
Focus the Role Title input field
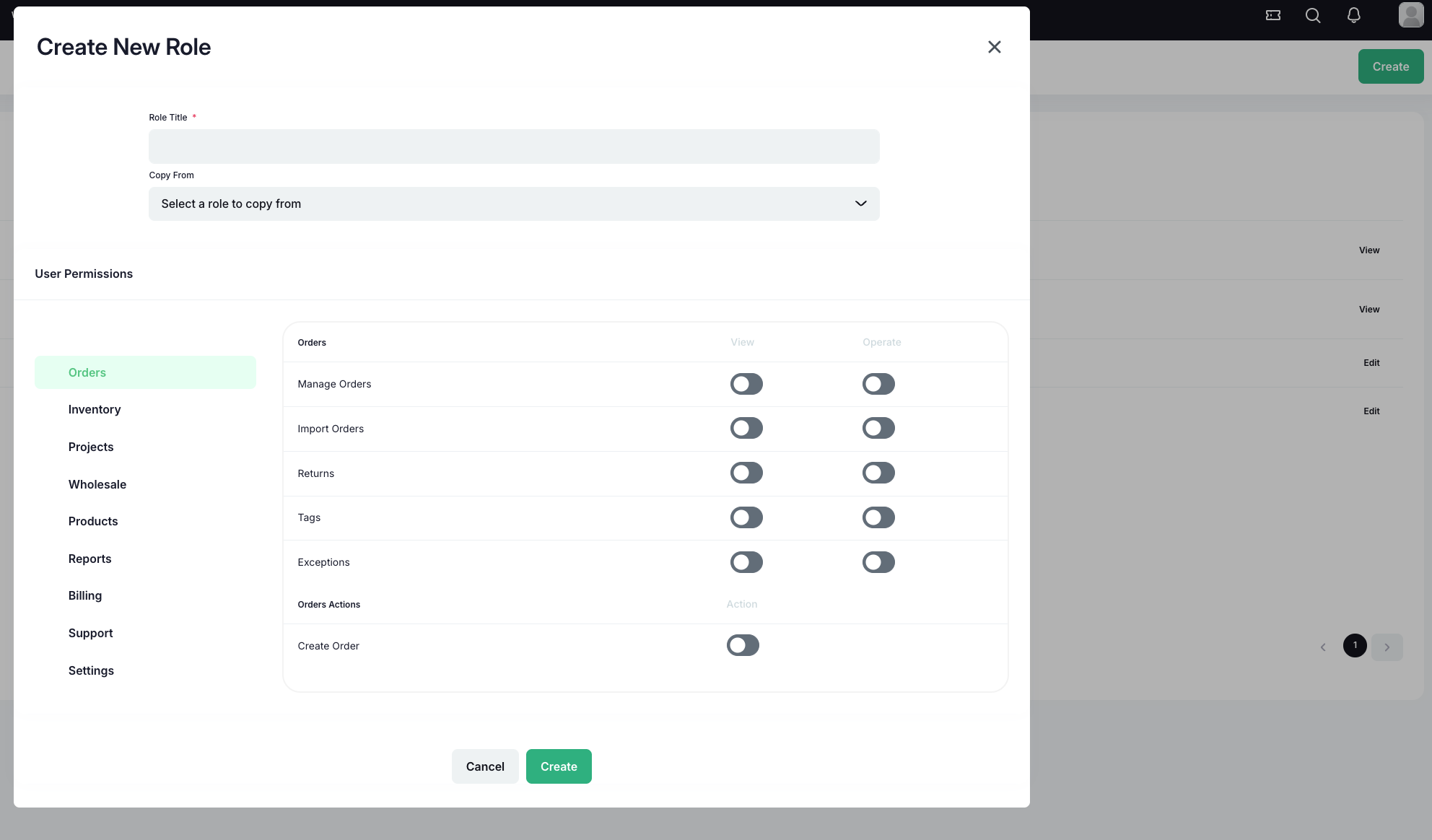coord(513,146)
